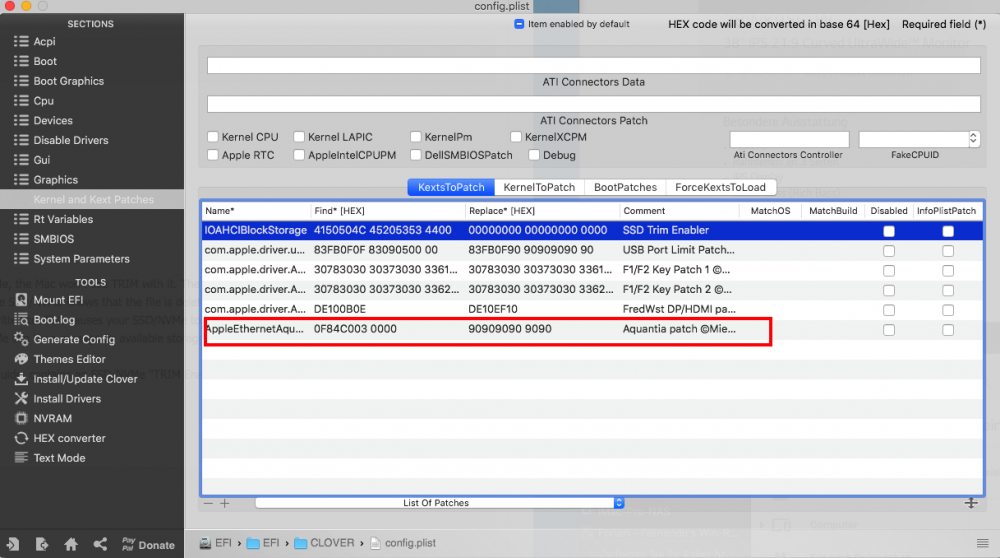Click CLOVER folder in path bar
The height and width of the screenshot is (558, 1000).
[324, 543]
